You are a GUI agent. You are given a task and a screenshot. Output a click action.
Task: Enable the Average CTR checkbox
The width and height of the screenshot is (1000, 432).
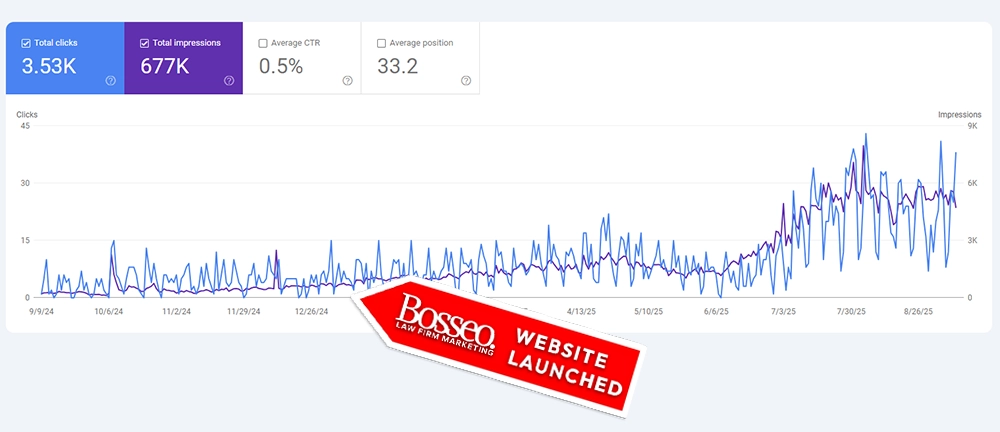click(263, 43)
